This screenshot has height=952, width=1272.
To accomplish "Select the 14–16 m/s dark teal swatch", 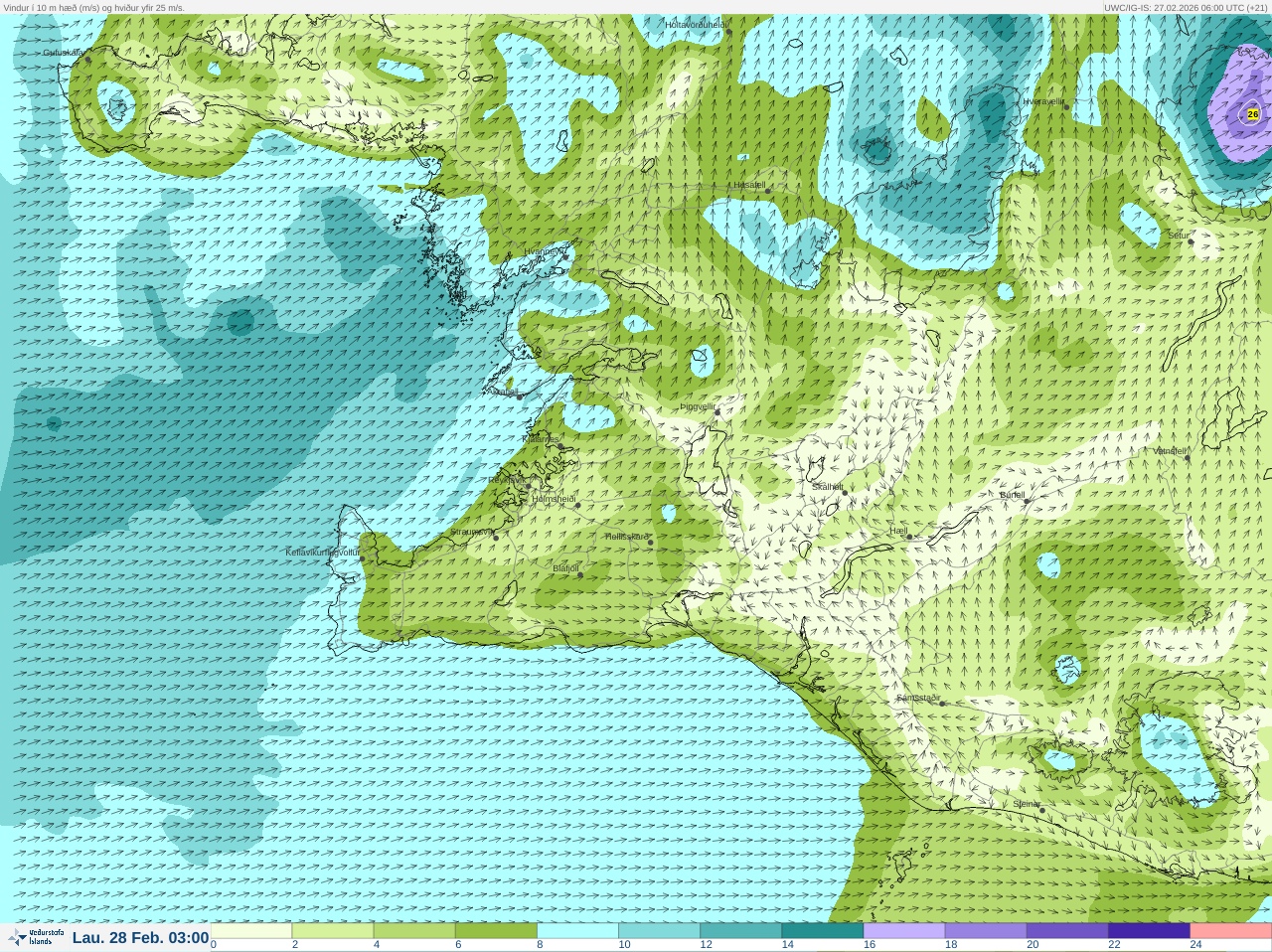I will click(x=822, y=931).
